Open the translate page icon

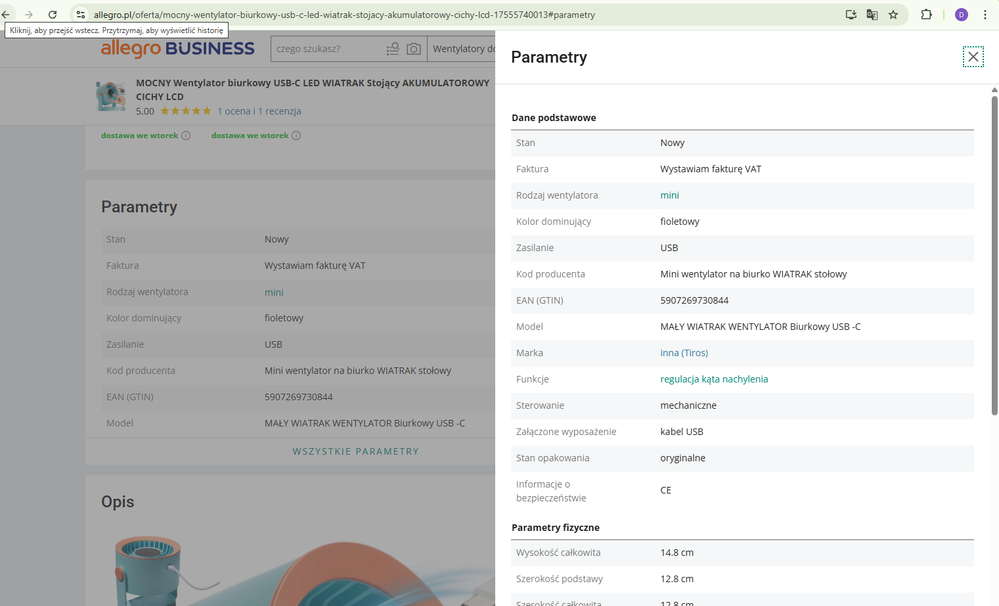coord(872,15)
